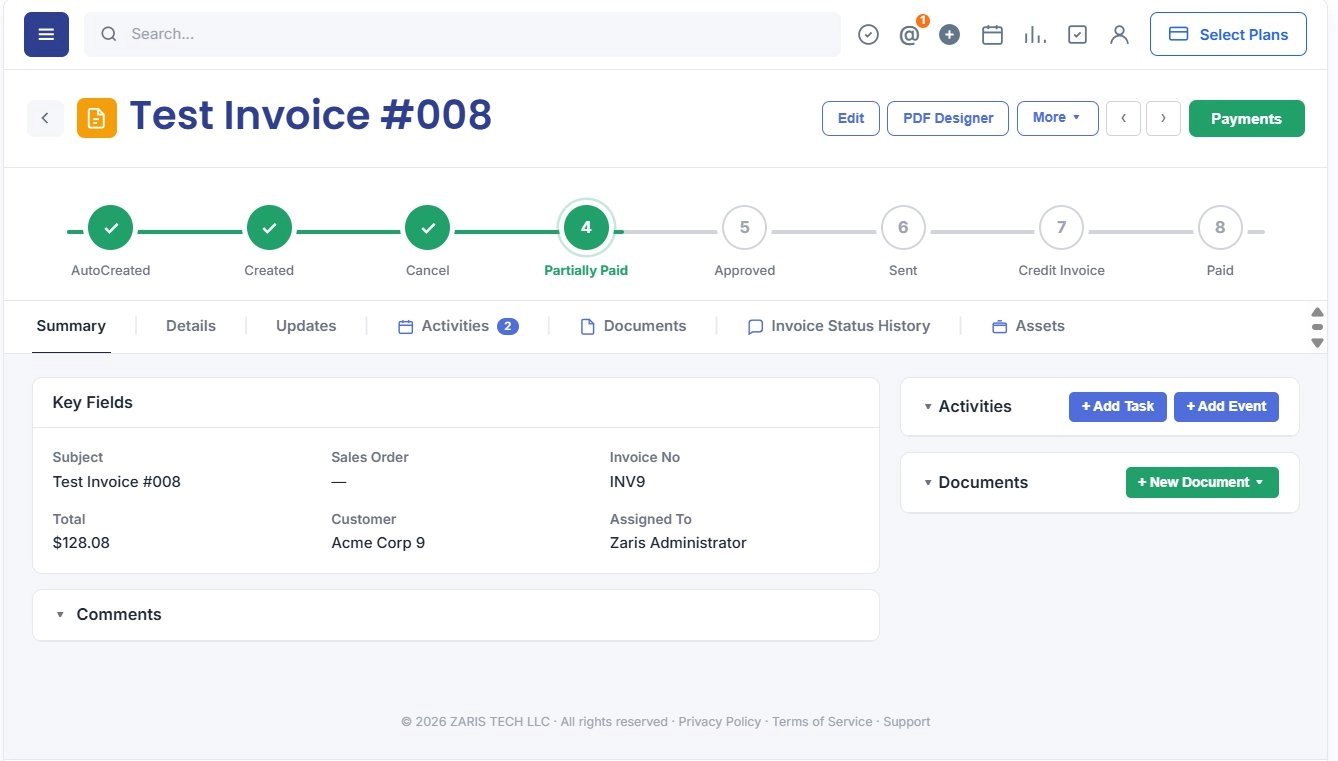Set status to Approved step 5
The width and height of the screenshot is (1338, 761).
[744, 228]
